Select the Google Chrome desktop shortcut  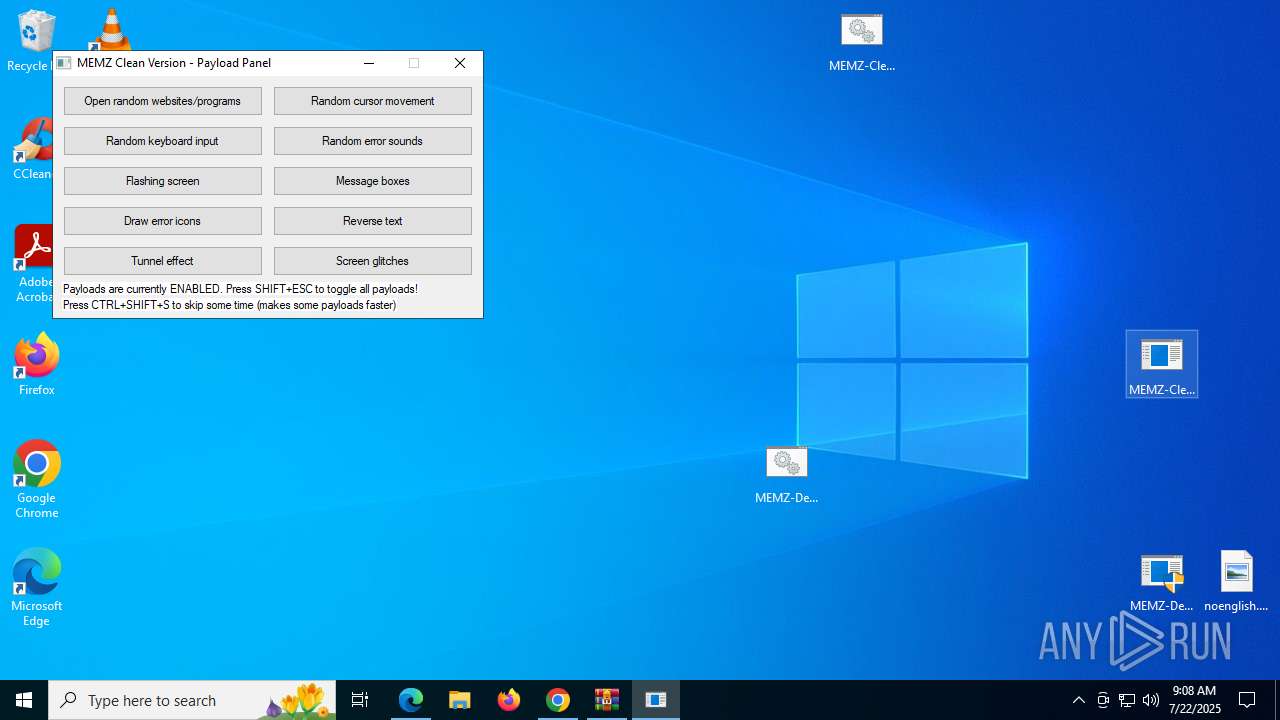(x=37, y=480)
